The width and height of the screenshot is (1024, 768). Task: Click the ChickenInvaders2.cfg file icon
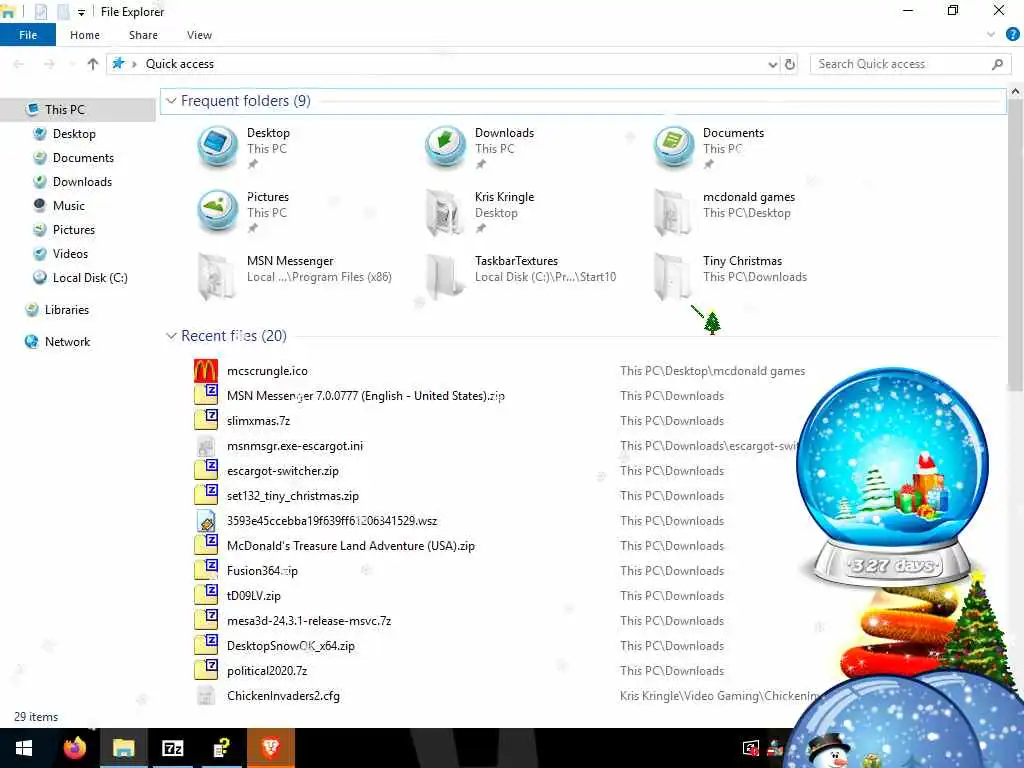[x=206, y=696]
